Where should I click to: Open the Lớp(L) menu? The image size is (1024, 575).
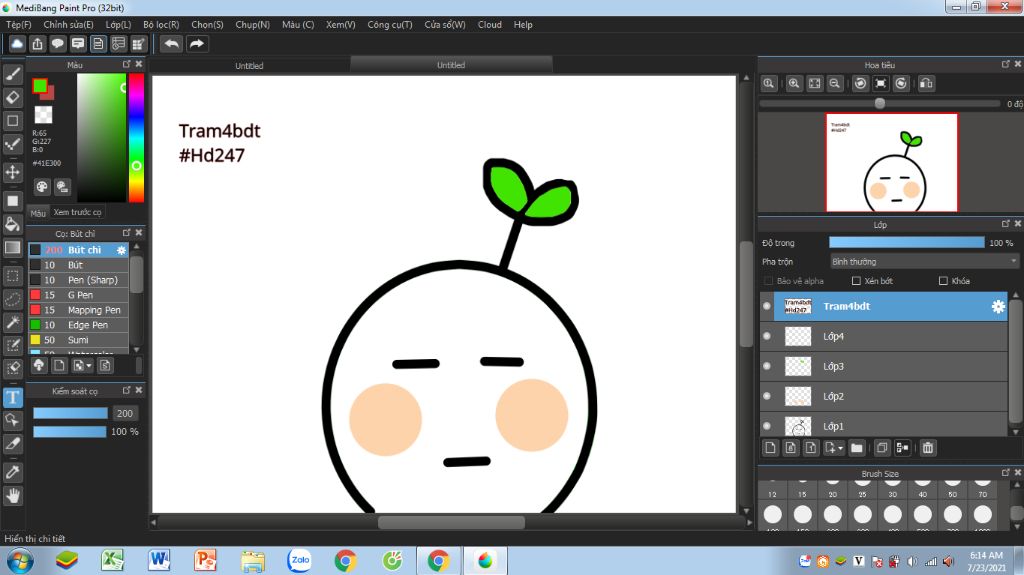click(118, 24)
